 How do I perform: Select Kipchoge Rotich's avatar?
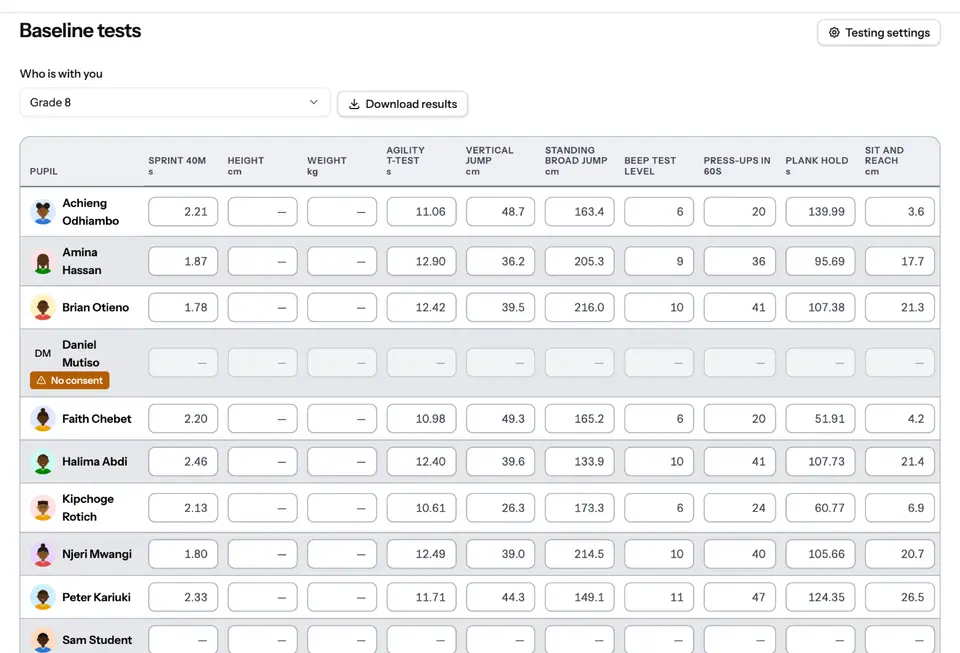click(x=43, y=508)
